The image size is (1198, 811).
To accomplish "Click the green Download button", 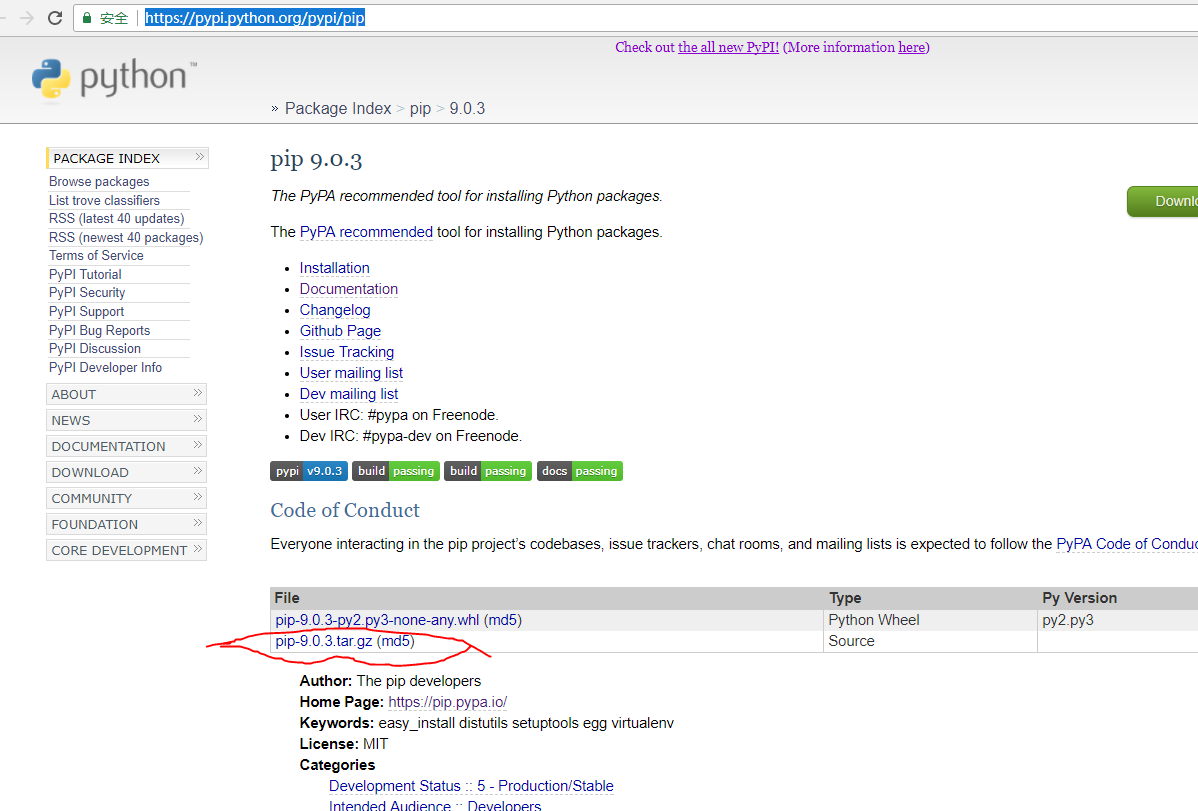I will [1163, 201].
